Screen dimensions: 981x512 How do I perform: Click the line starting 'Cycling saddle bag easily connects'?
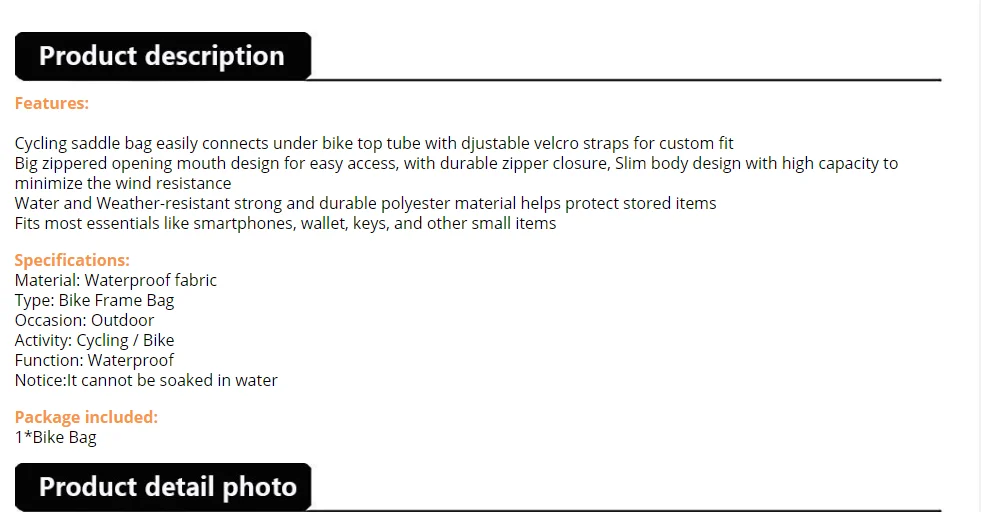pos(374,143)
